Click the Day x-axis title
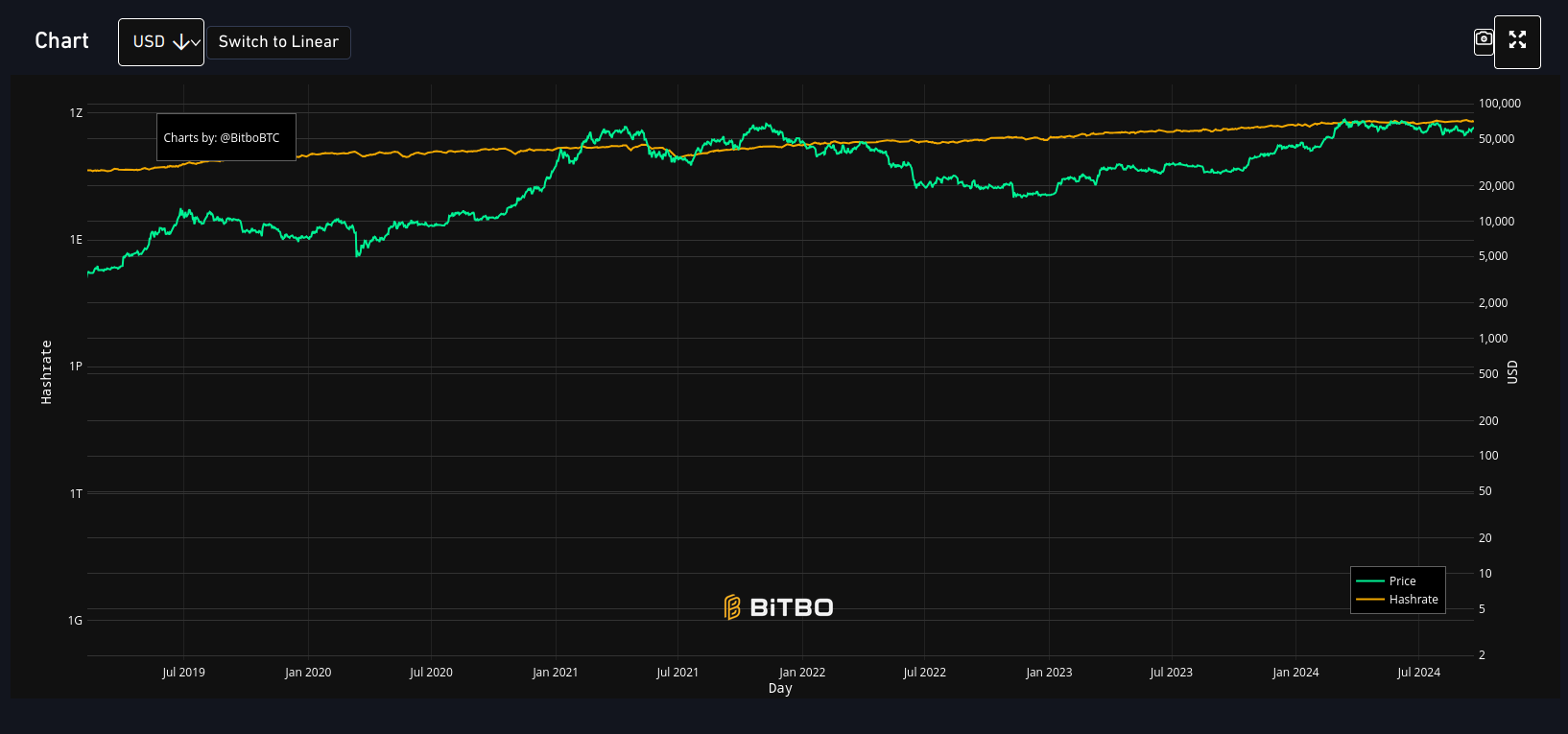The width and height of the screenshot is (1568, 734). pos(780,689)
